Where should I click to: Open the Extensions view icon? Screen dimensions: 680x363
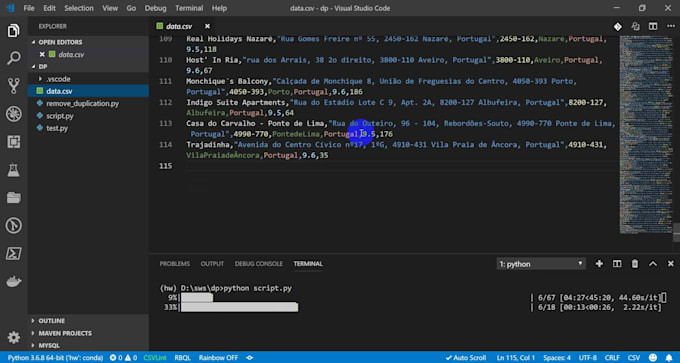pyautogui.click(x=13, y=142)
